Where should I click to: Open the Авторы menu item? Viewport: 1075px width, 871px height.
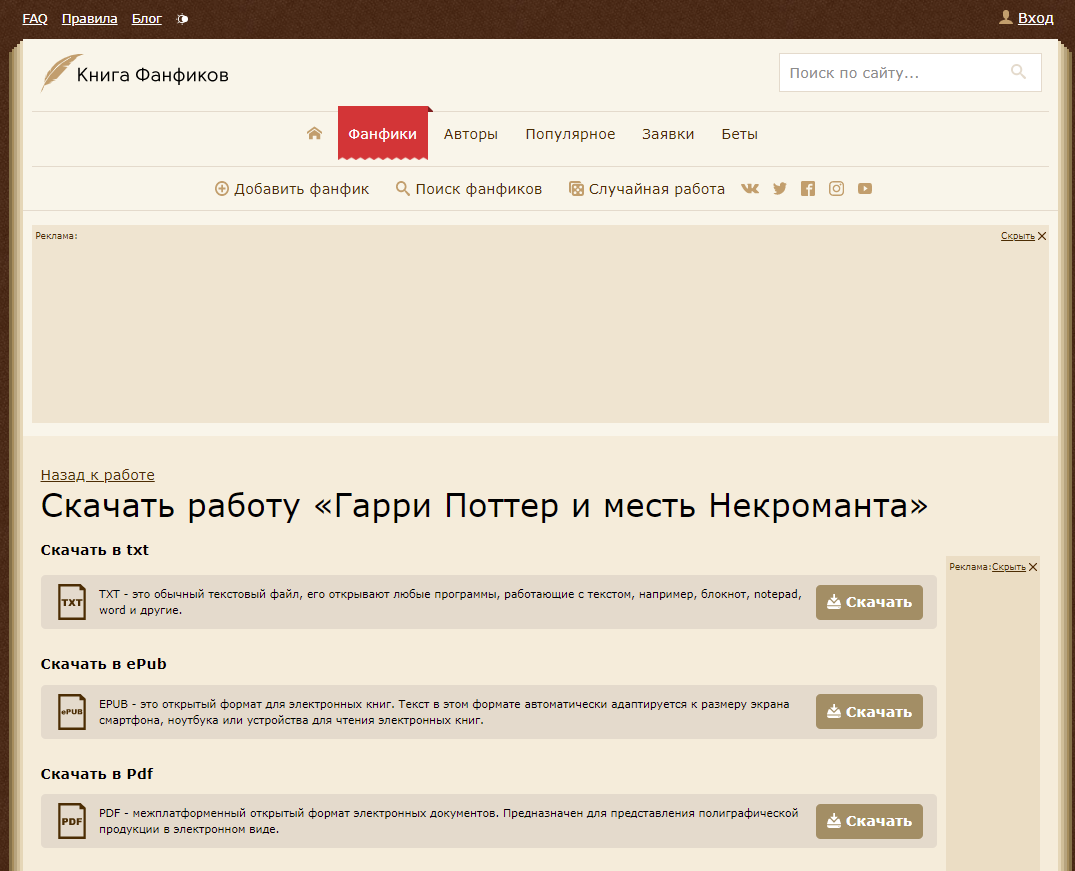tap(470, 134)
